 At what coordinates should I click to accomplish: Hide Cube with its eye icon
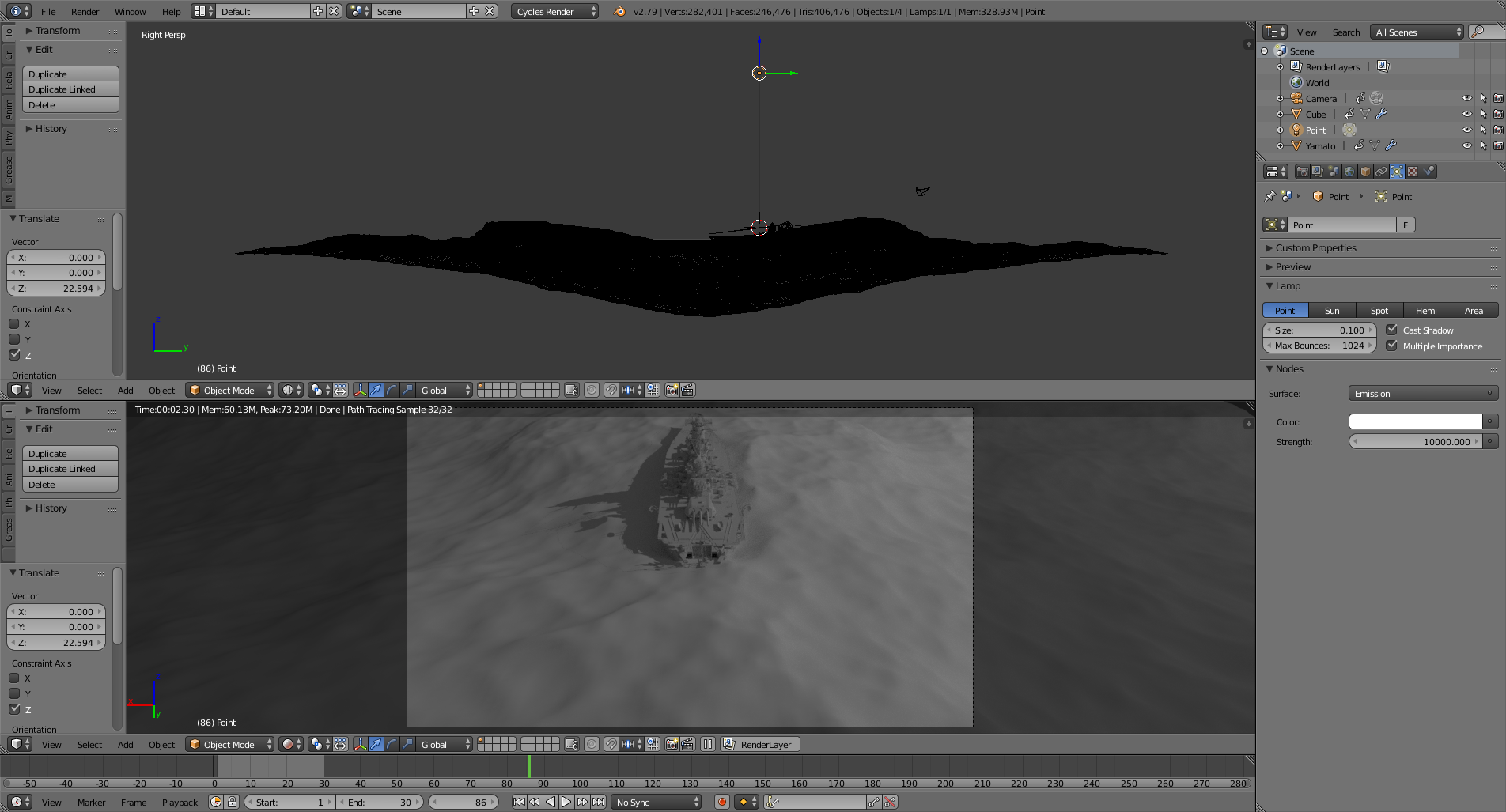coord(1466,114)
